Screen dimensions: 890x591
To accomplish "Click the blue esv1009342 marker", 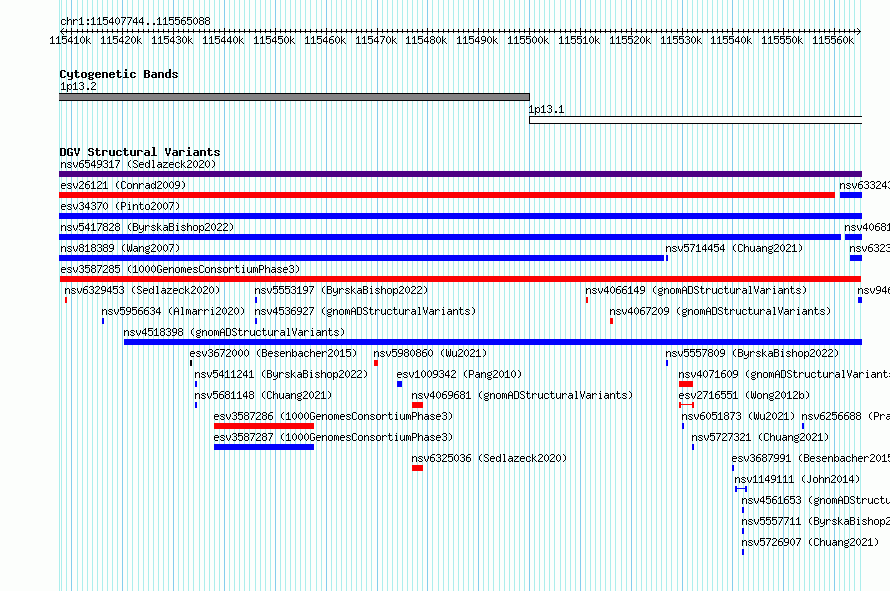I will 400,384.
